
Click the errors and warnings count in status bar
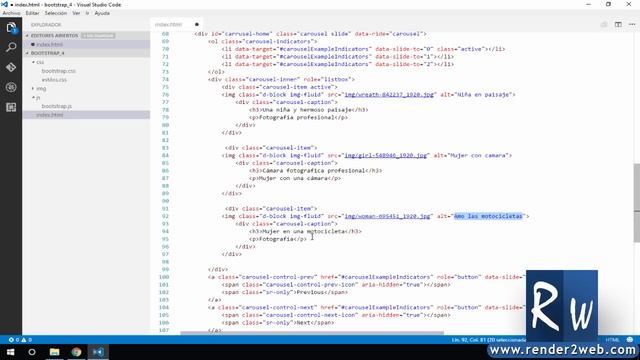point(20,340)
